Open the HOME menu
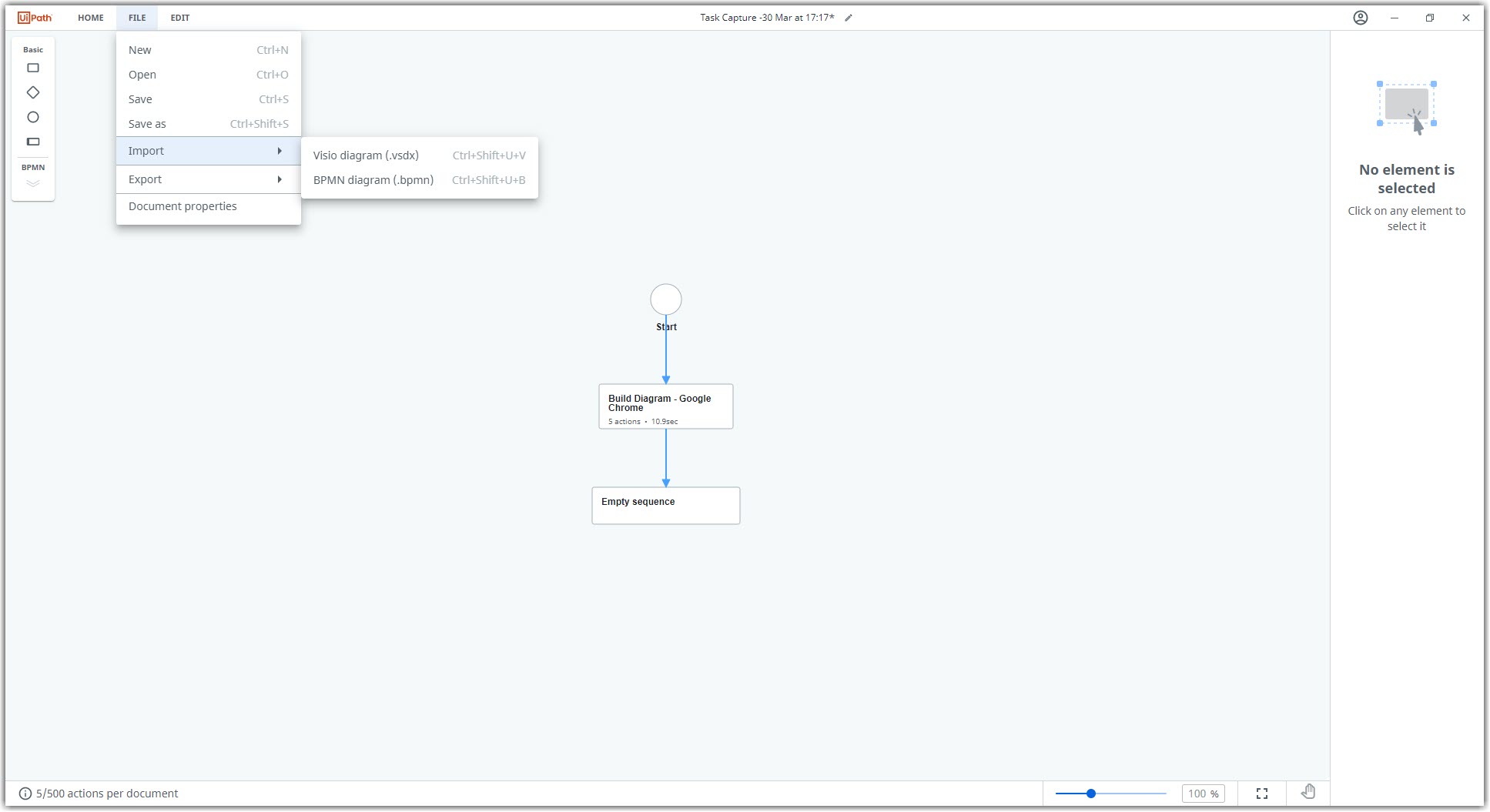The height and width of the screenshot is (812, 1490). tap(90, 17)
